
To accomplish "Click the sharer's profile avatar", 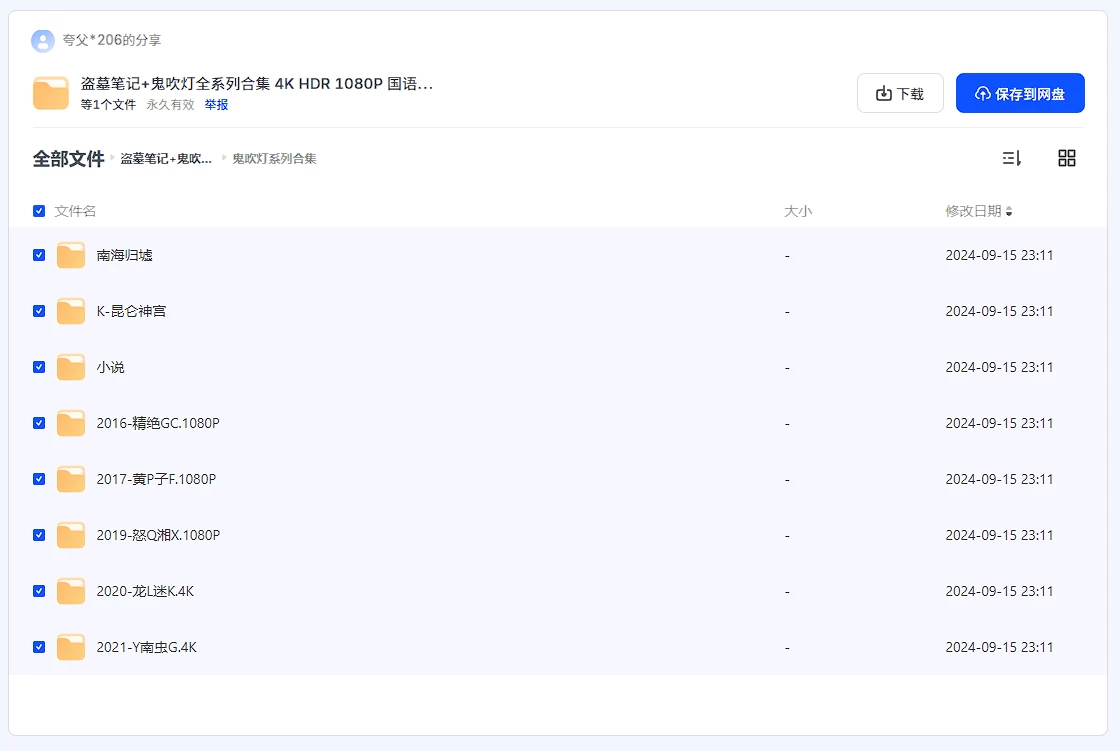I will pos(43,40).
